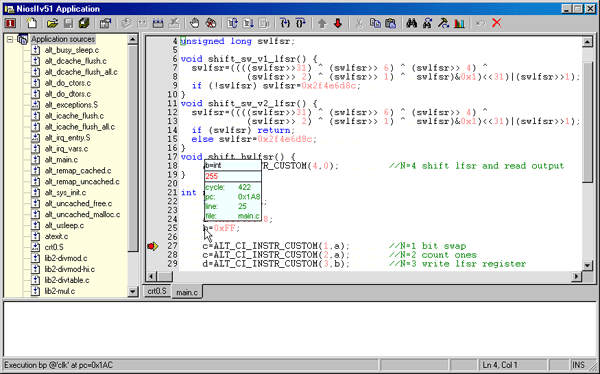
Task: Click the gray up arrow icon
Action: tap(322, 23)
